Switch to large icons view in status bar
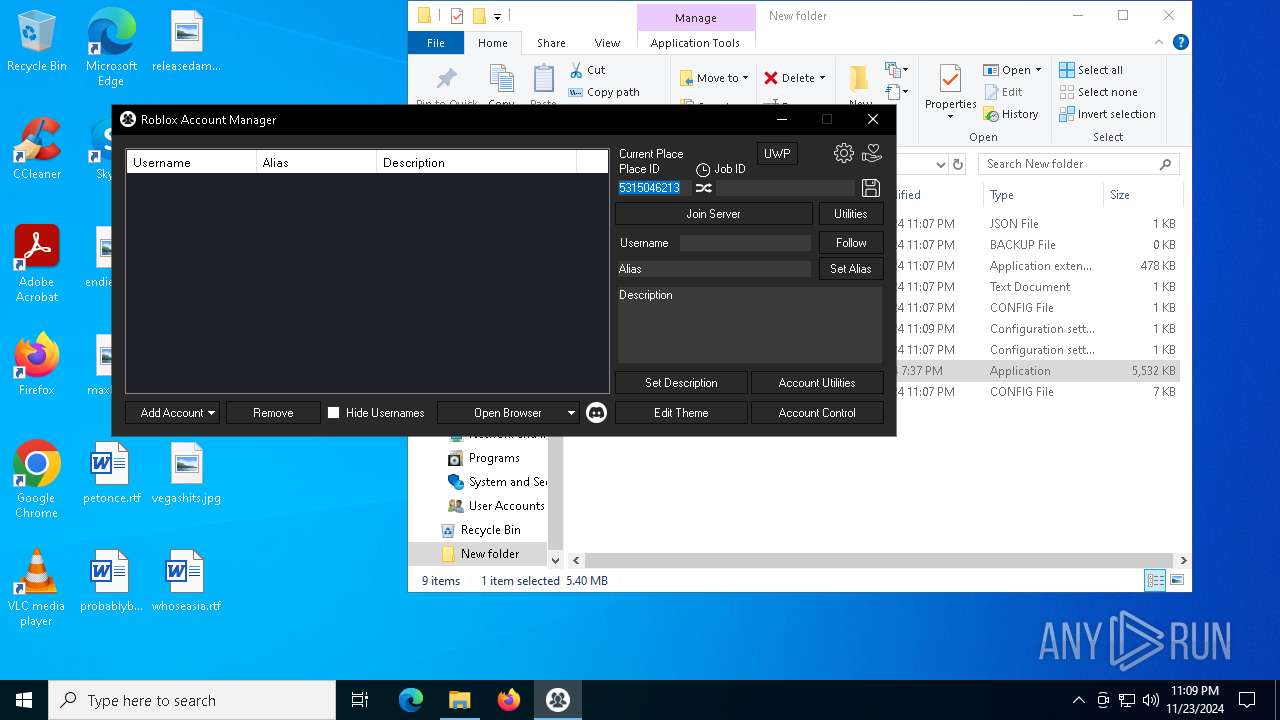The image size is (1280, 720). coord(1177,580)
